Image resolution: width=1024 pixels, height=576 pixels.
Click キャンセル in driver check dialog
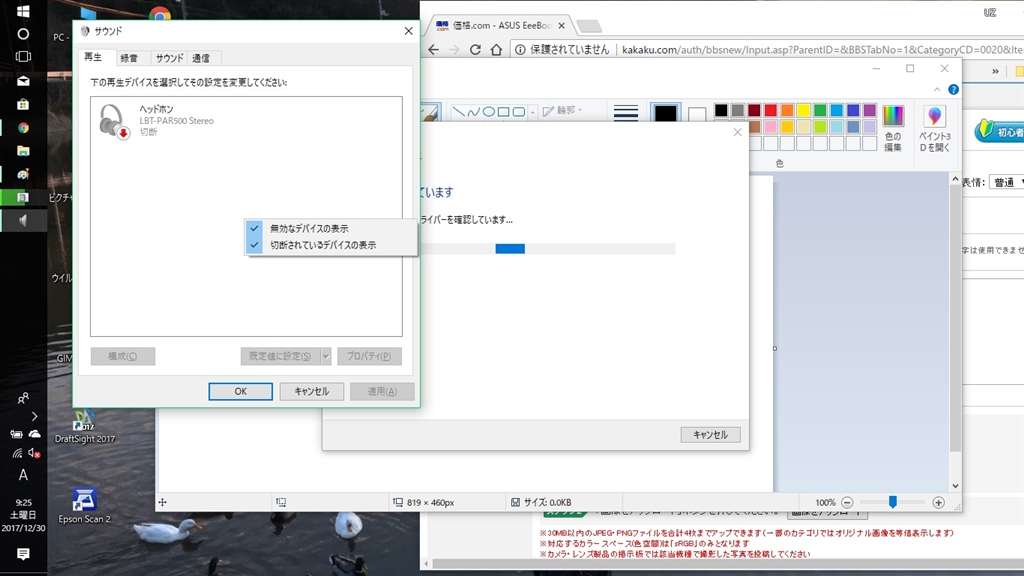pyautogui.click(x=711, y=435)
